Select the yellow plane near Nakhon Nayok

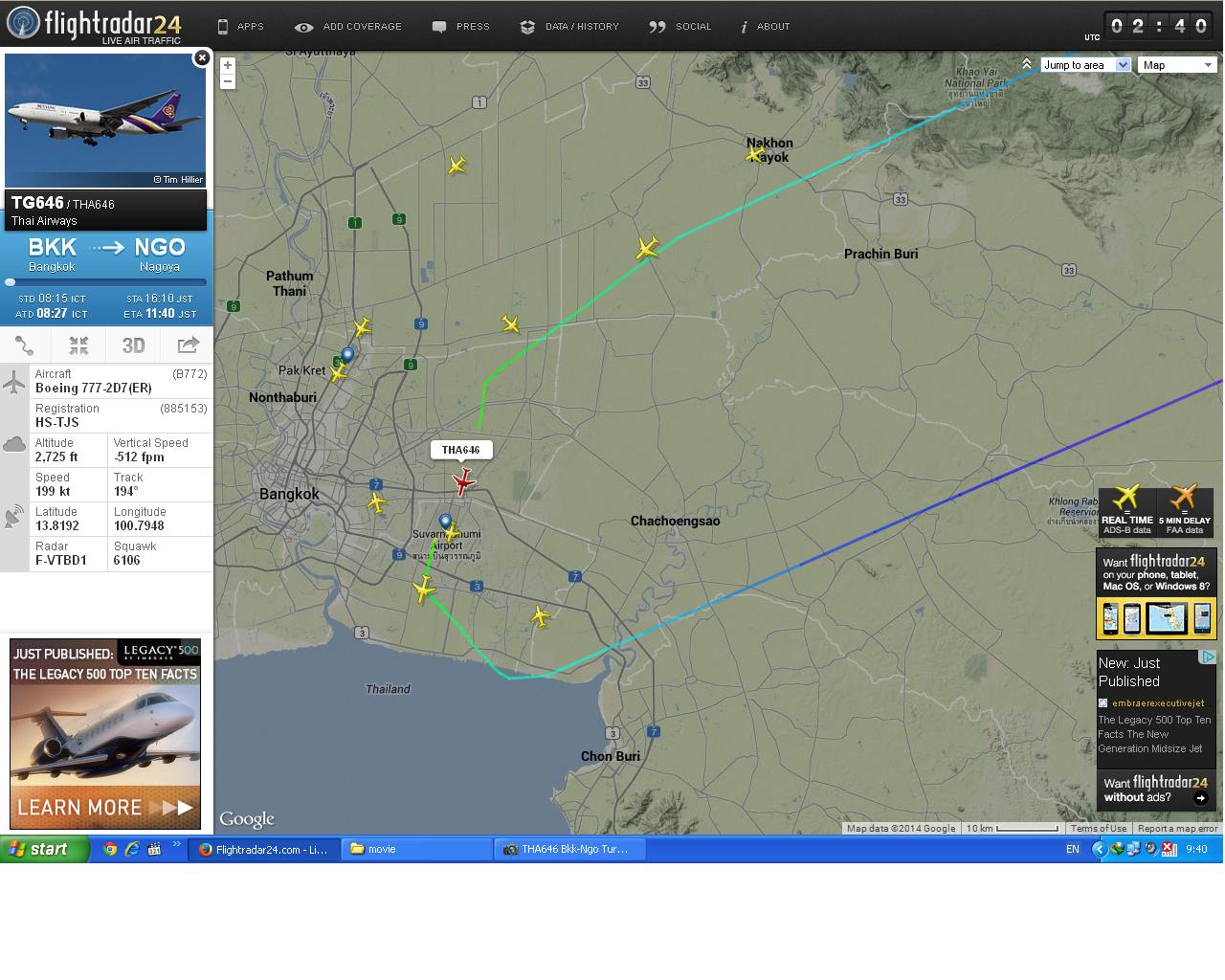pyautogui.click(x=755, y=153)
